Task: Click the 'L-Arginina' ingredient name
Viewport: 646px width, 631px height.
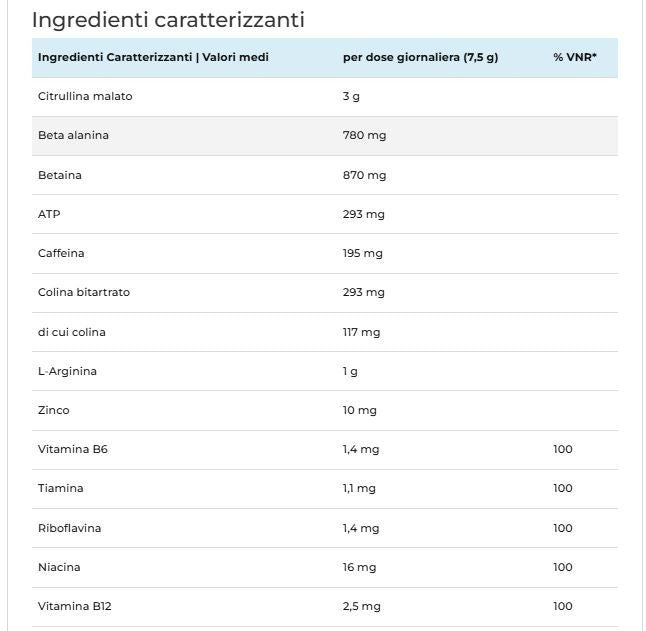Action: [67, 371]
